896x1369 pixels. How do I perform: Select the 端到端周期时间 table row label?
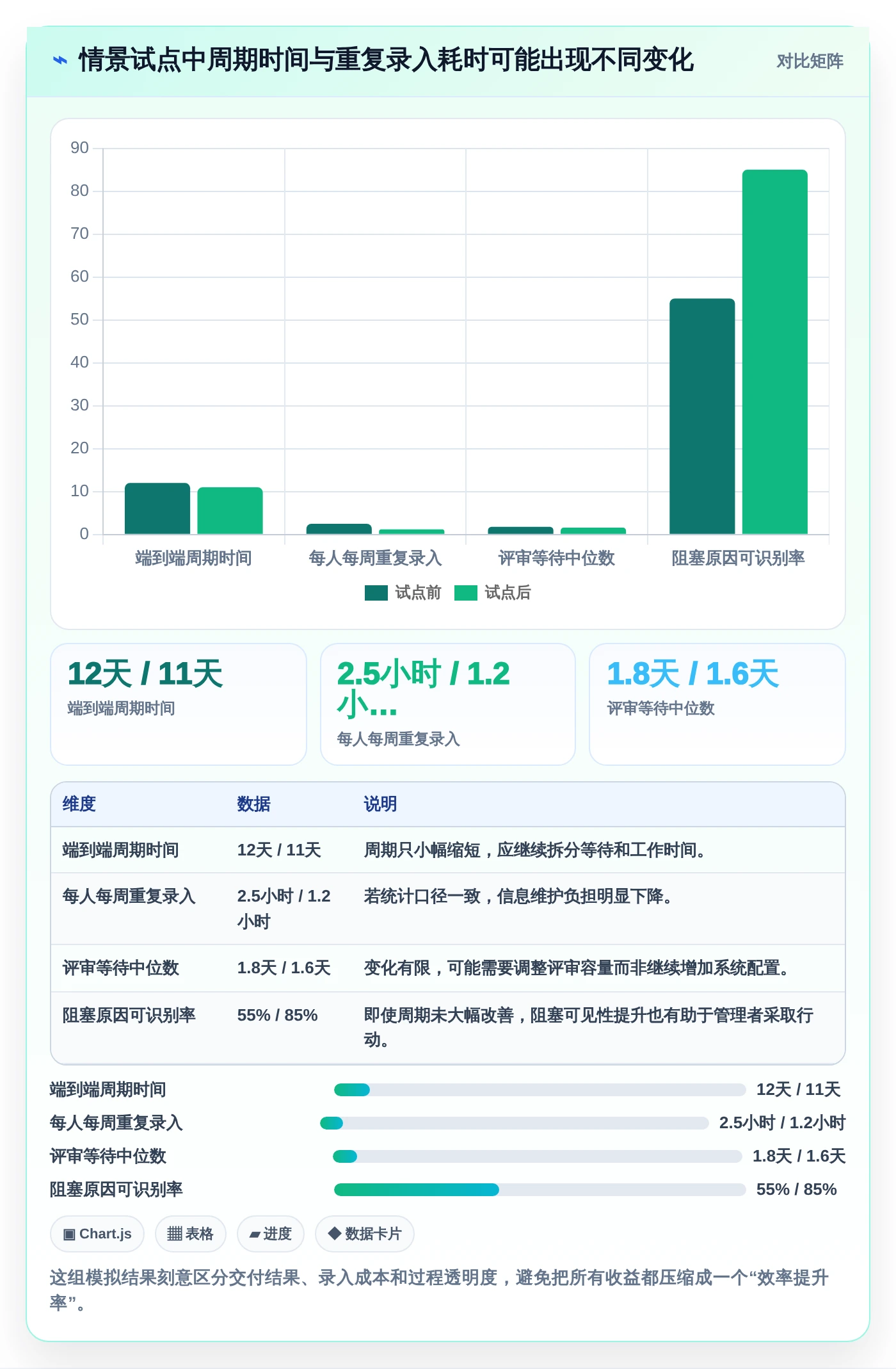(120, 850)
